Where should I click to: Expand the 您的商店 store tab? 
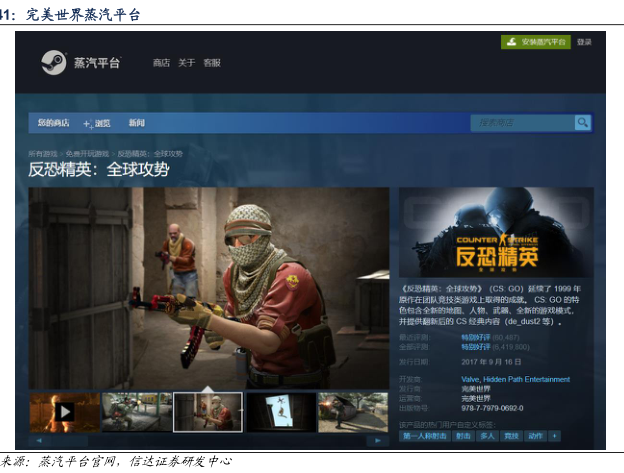[53, 123]
